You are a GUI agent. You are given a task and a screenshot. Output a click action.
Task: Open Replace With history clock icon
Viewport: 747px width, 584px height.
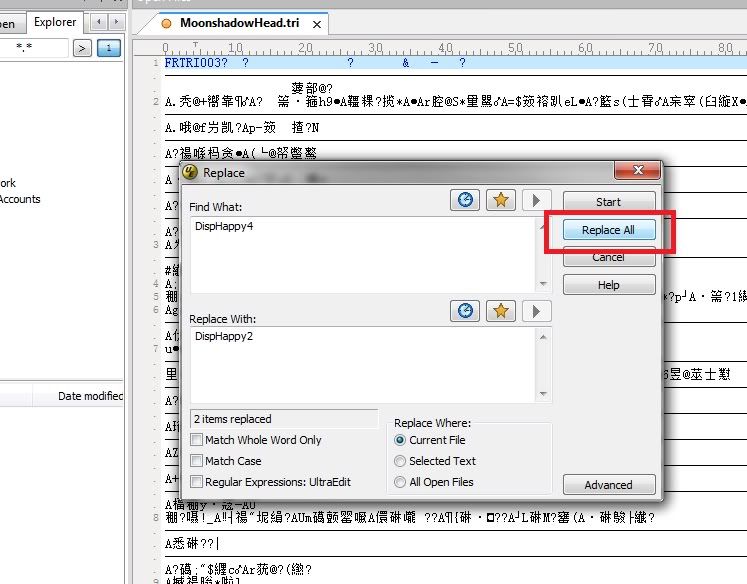coord(465,312)
